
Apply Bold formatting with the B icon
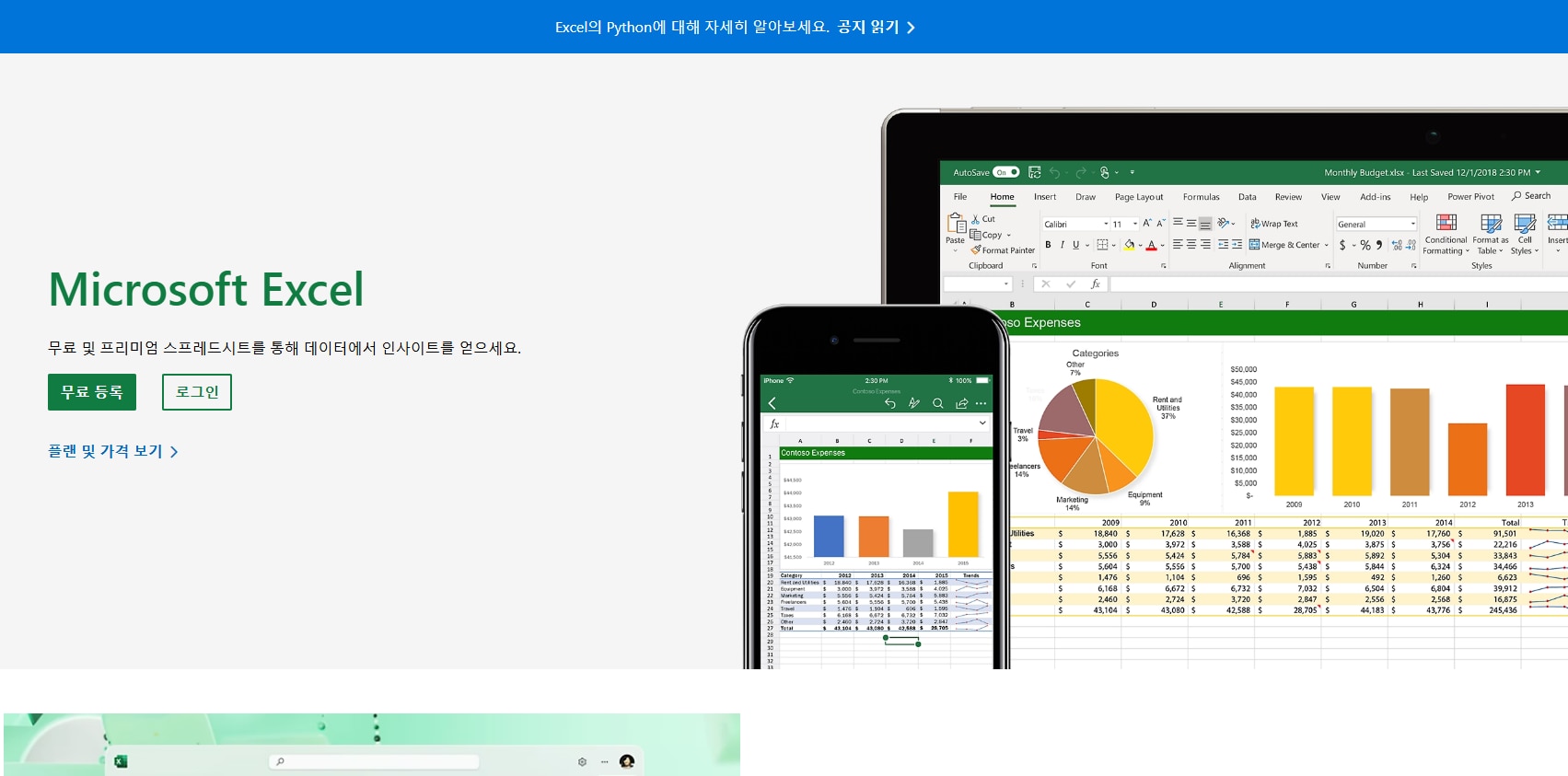pos(1048,245)
